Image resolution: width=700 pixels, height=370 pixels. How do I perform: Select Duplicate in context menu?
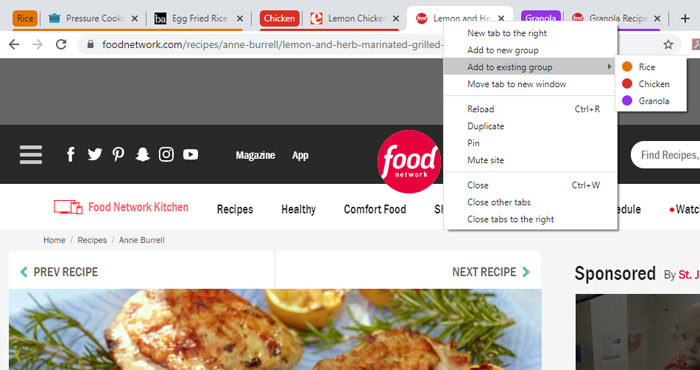click(530, 126)
